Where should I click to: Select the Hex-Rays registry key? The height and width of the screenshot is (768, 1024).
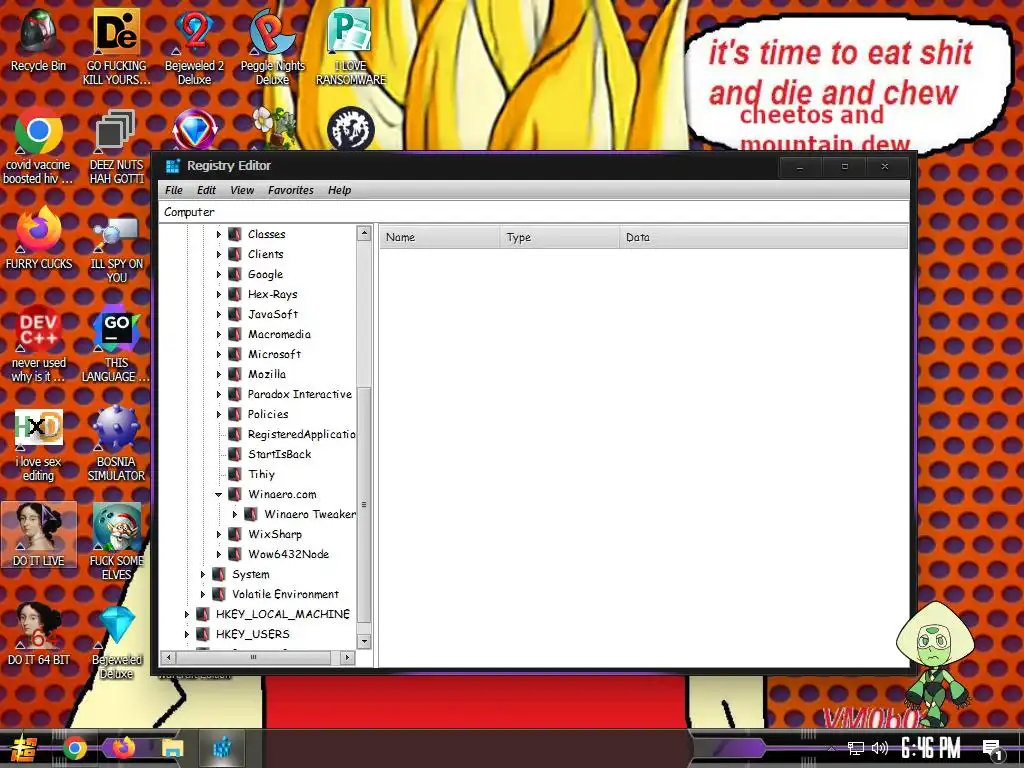[272, 294]
